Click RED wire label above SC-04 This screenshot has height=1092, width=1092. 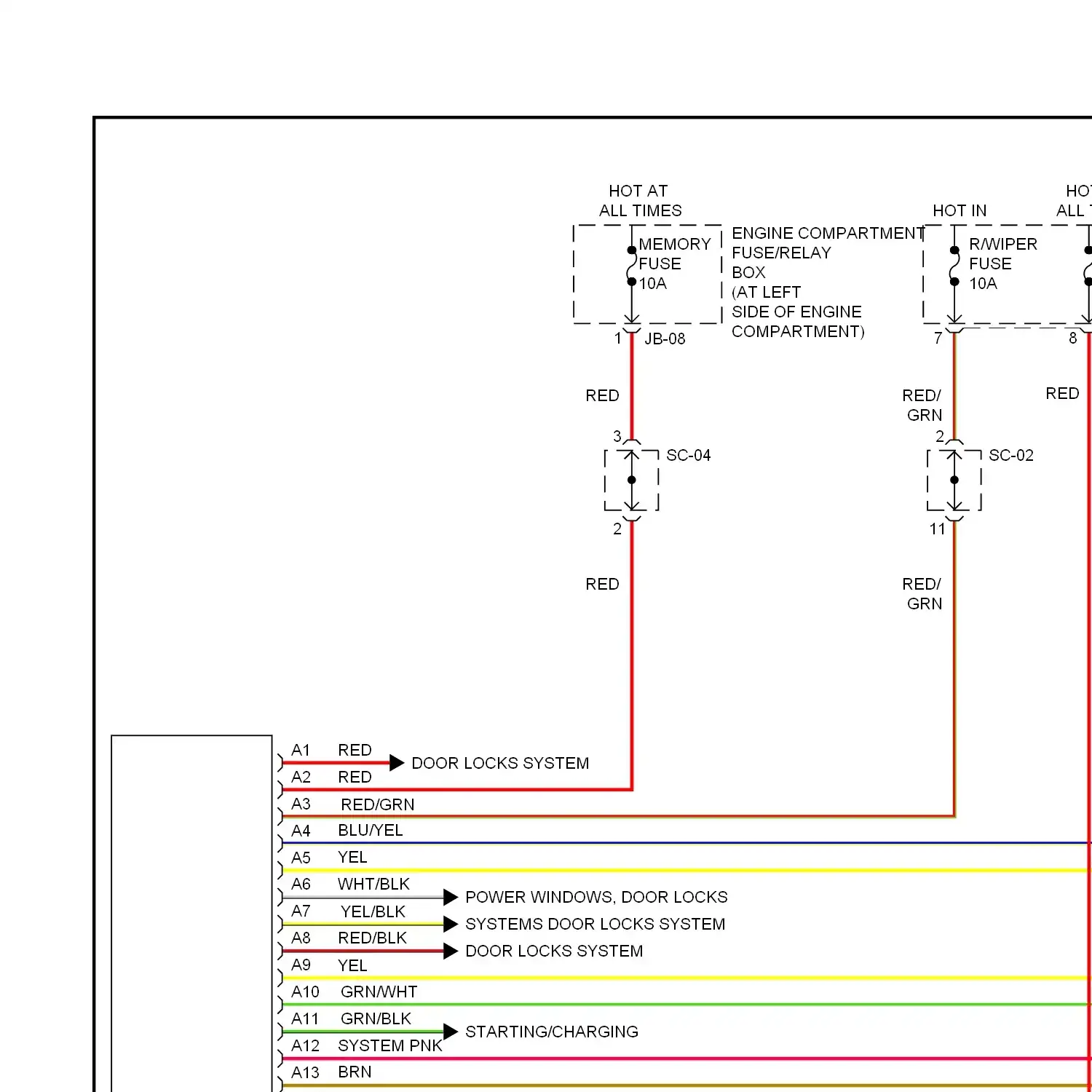[602, 395]
